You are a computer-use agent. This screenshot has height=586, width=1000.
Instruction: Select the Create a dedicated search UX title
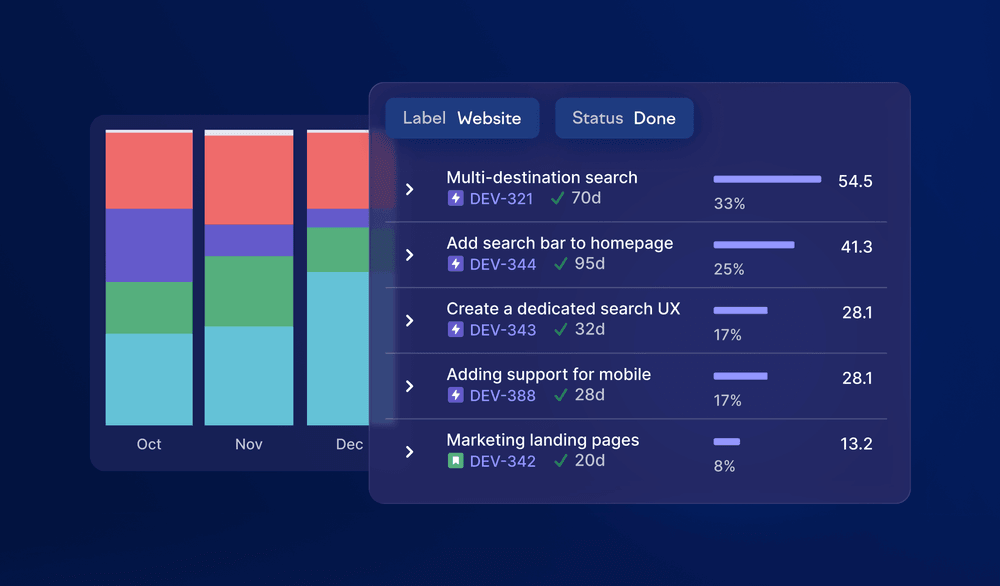point(563,309)
